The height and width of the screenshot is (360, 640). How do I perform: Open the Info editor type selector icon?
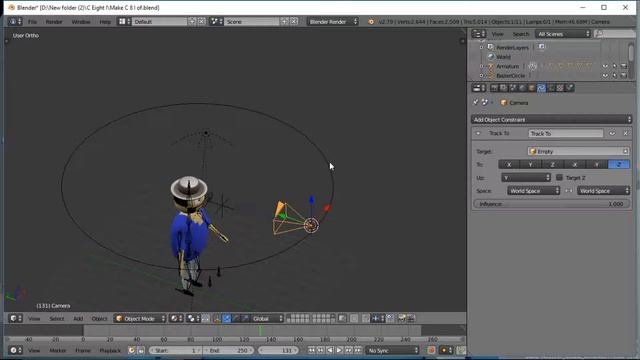(16, 22)
